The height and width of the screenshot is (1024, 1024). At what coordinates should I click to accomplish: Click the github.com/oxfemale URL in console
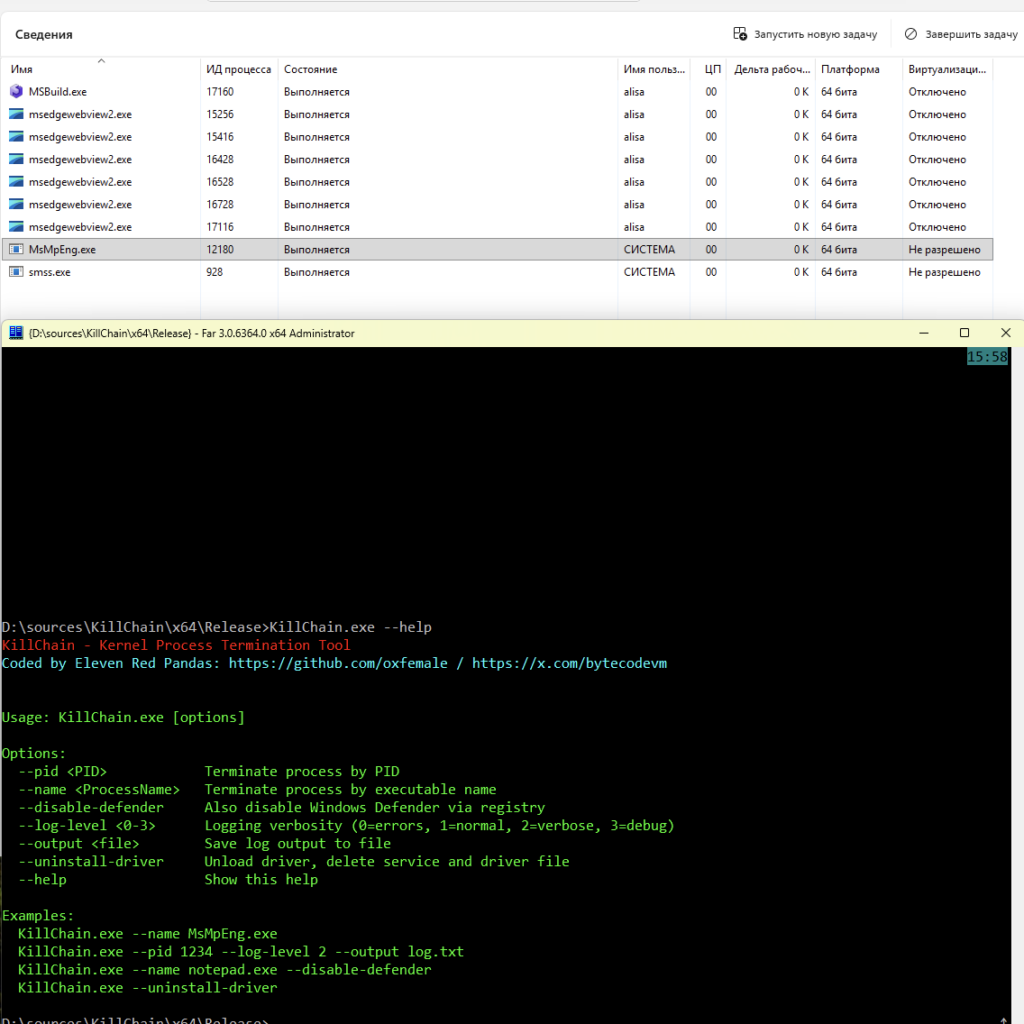[x=338, y=663]
